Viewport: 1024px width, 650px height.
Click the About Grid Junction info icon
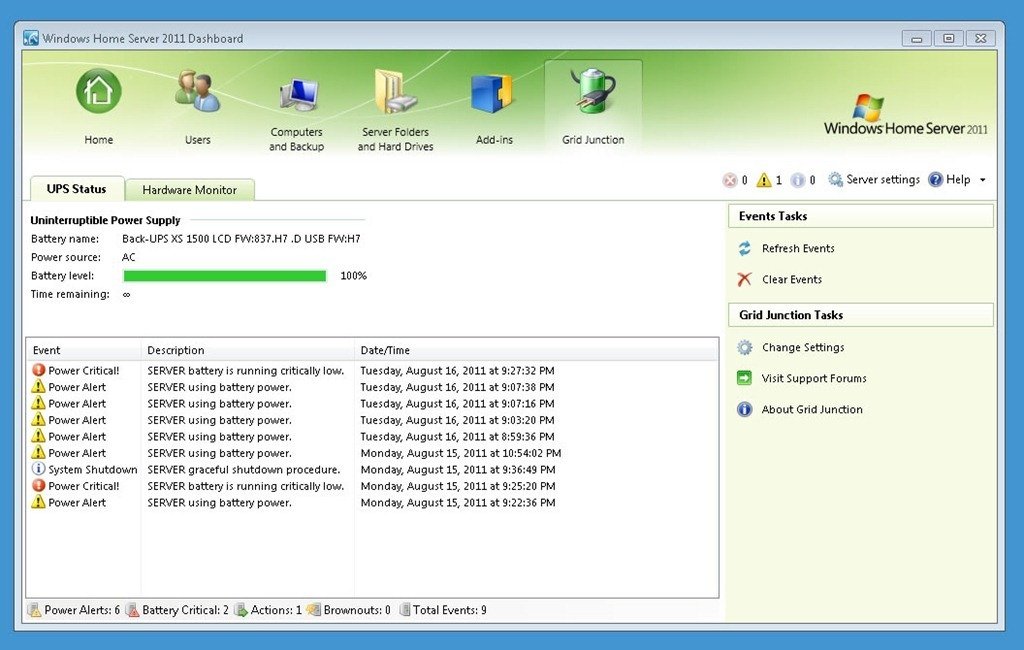click(x=744, y=410)
